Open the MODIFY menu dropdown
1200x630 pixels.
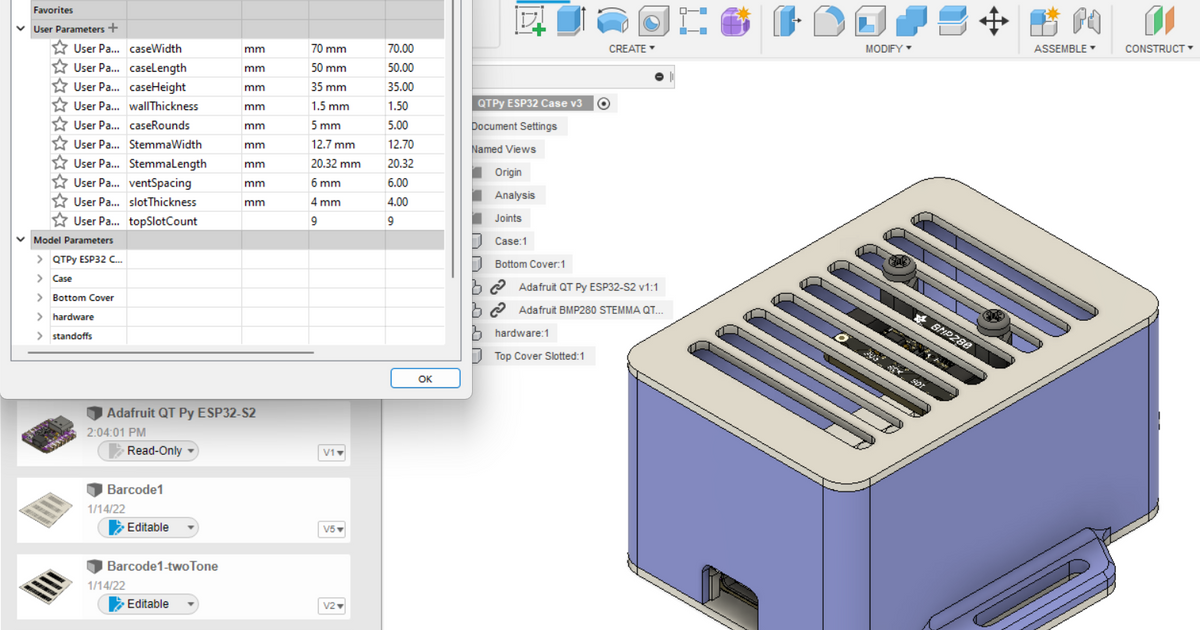[889, 48]
